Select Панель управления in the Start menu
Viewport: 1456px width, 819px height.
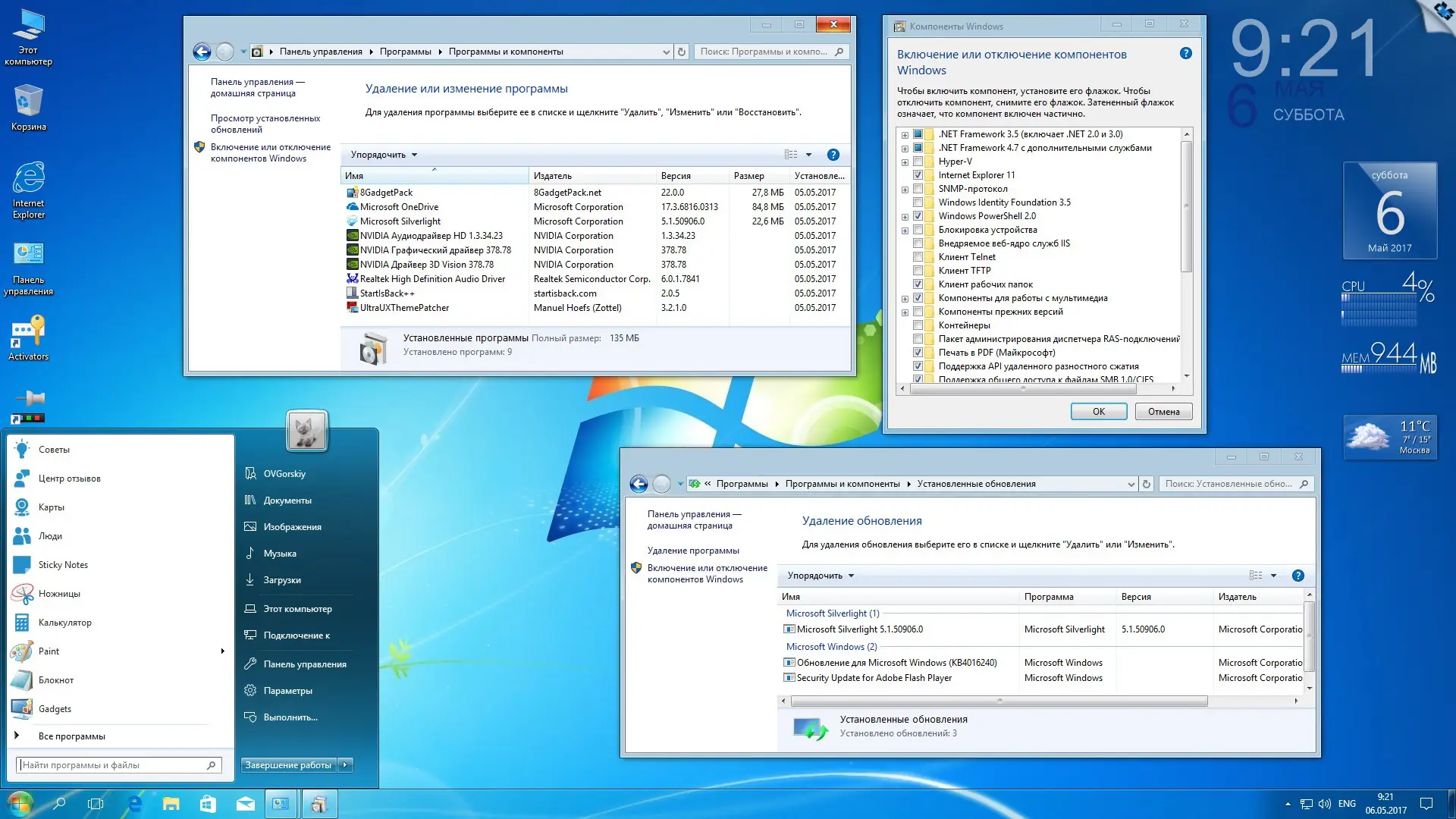coord(305,664)
